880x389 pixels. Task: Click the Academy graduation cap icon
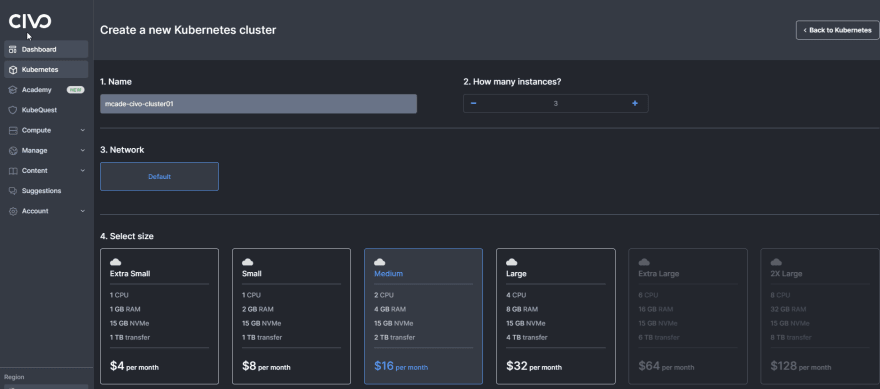[x=13, y=90]
